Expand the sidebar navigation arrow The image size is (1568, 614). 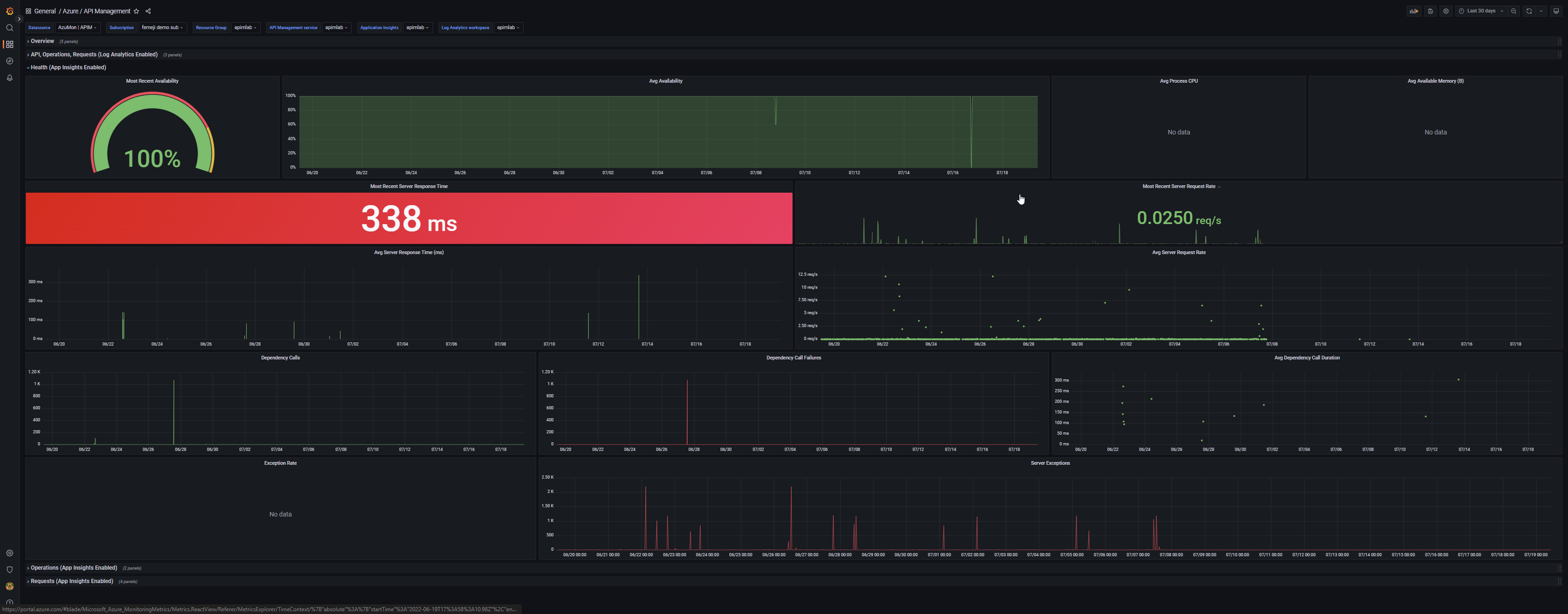tap(19, 19)
